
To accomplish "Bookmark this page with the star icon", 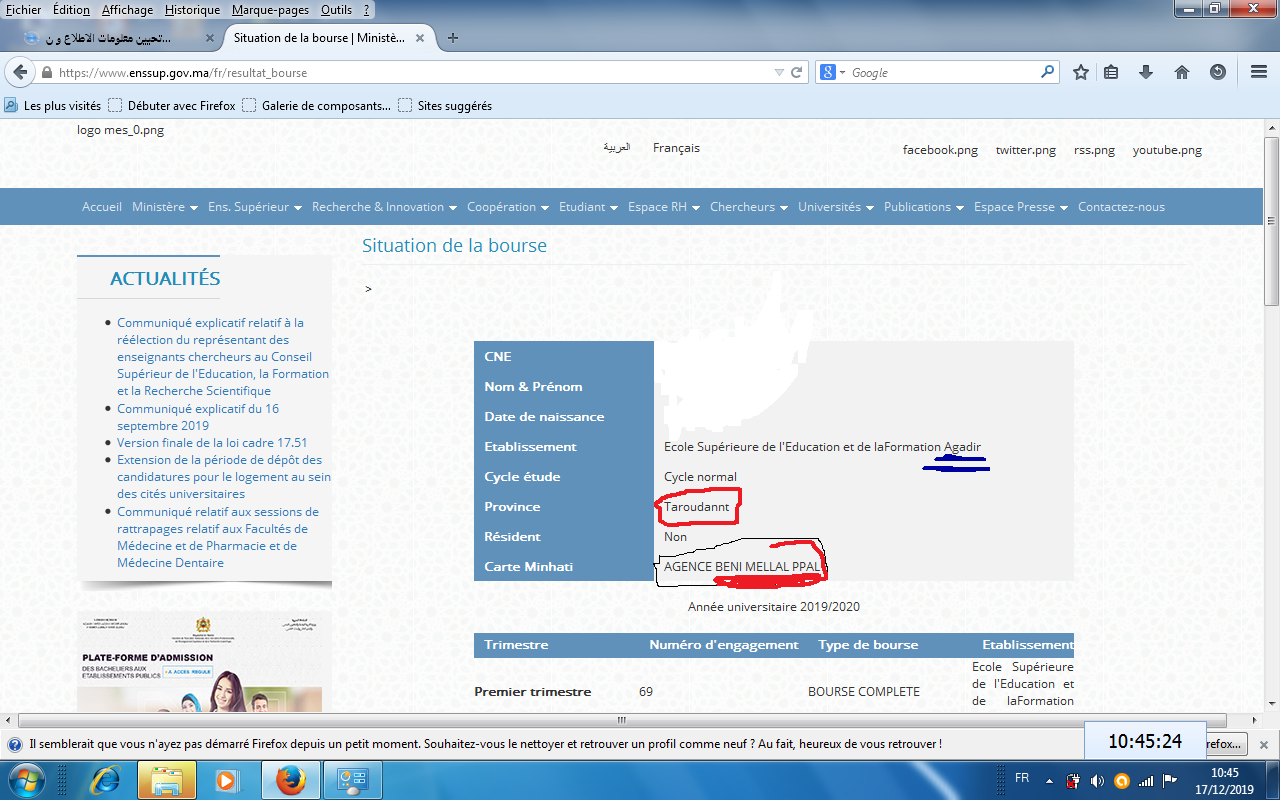I will pos(1081,72).
